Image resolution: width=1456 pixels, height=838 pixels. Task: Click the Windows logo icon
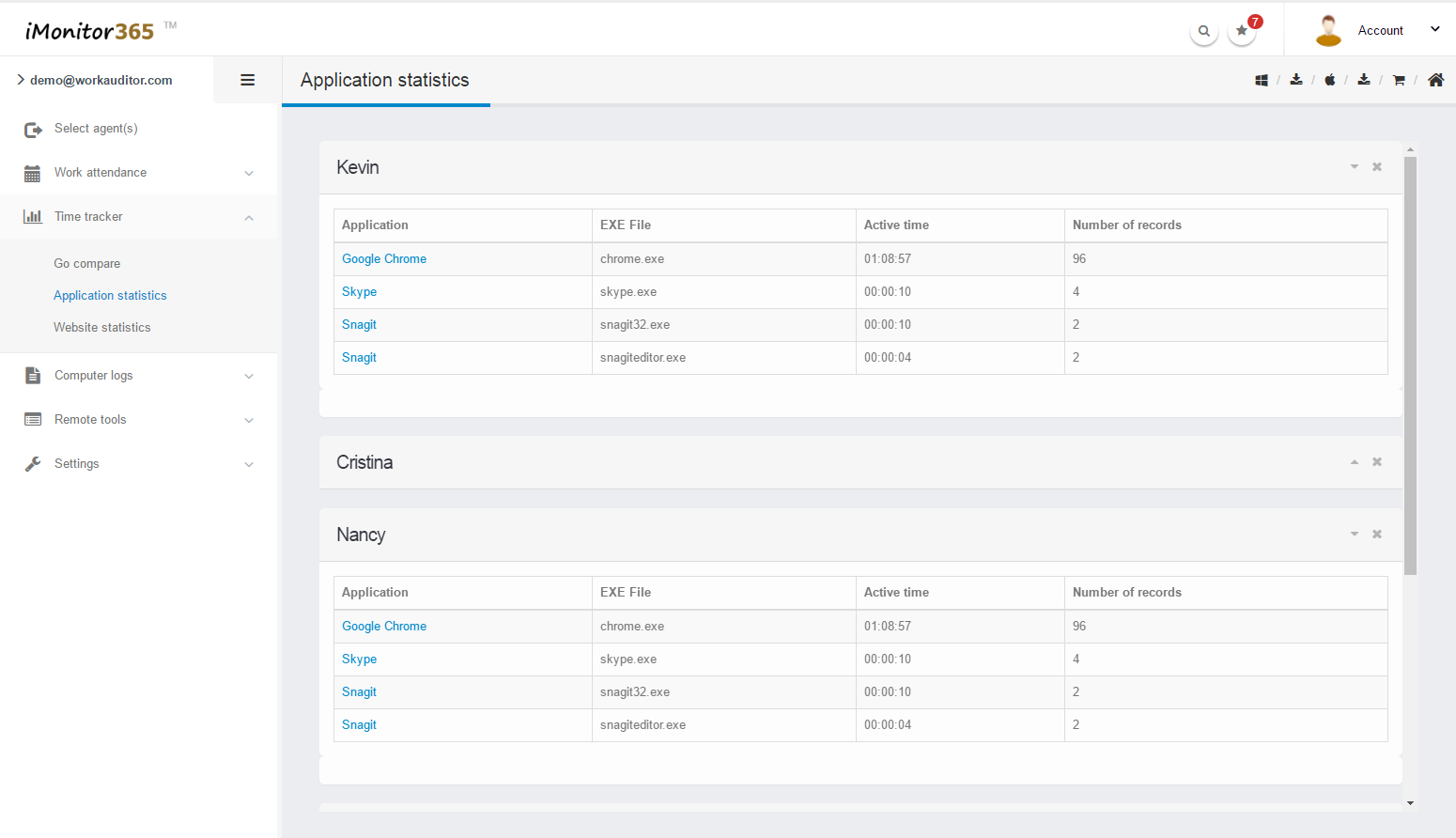tap(1262, 81)
